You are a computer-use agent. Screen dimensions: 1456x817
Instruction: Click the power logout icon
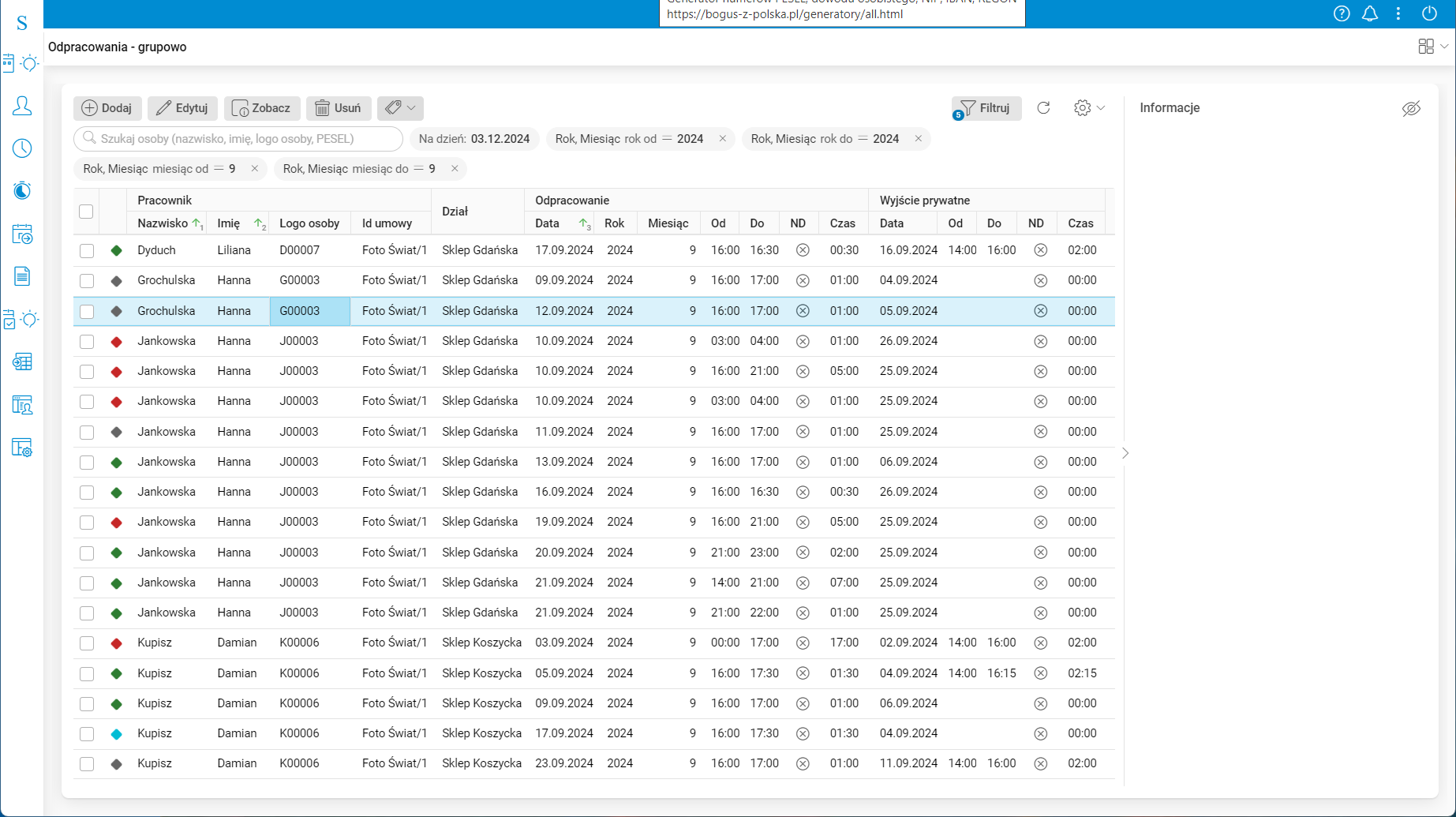point(1429,13)
